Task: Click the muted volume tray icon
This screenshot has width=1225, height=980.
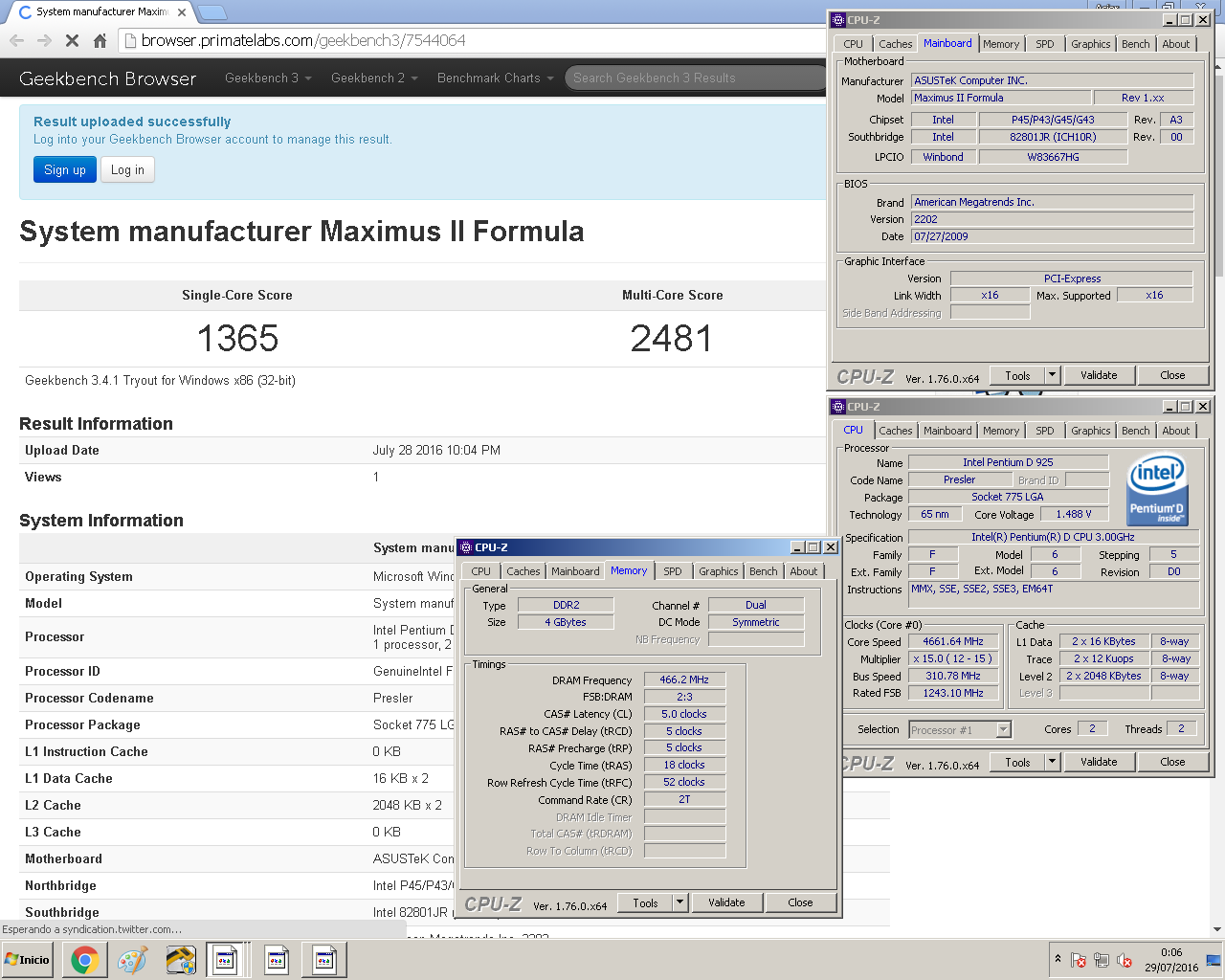Action: click(x=1125, y=960)
